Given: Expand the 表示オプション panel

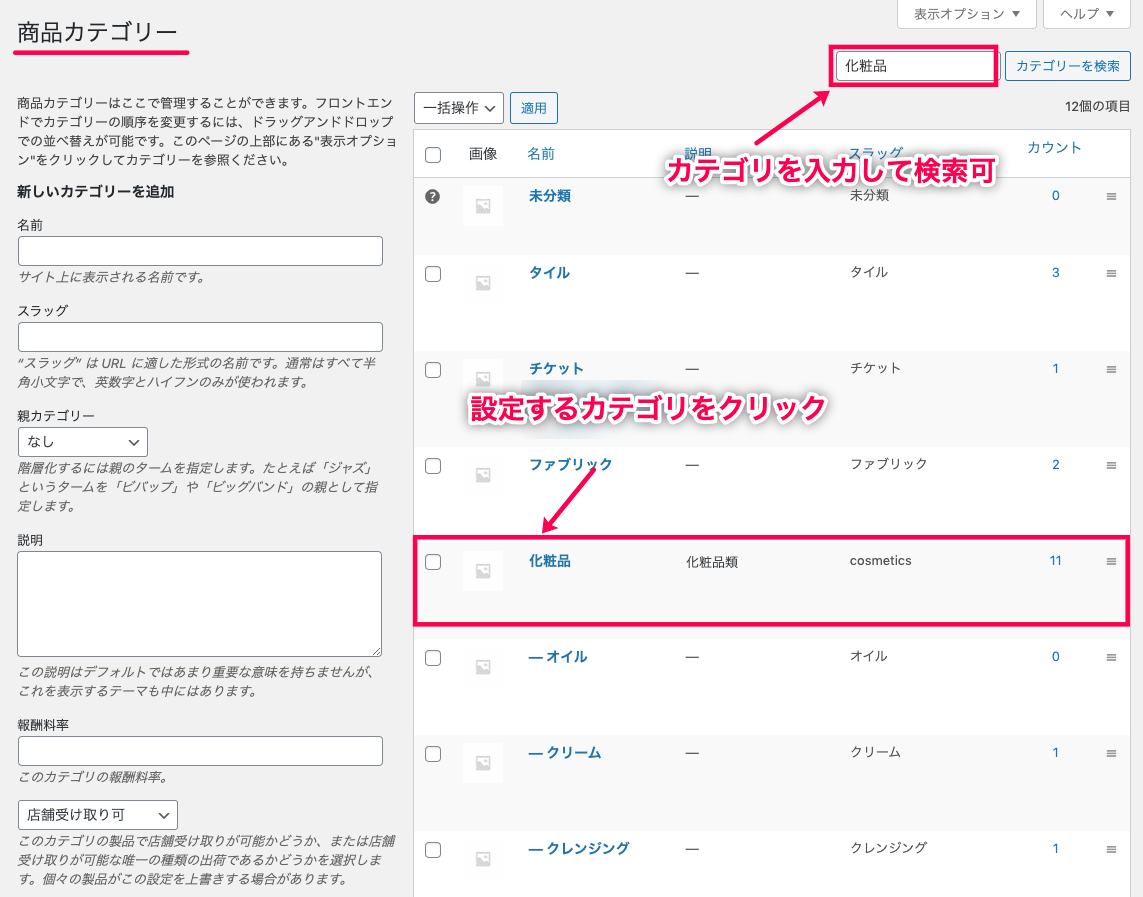Looking at the screenshot, I should pos(967,14).
